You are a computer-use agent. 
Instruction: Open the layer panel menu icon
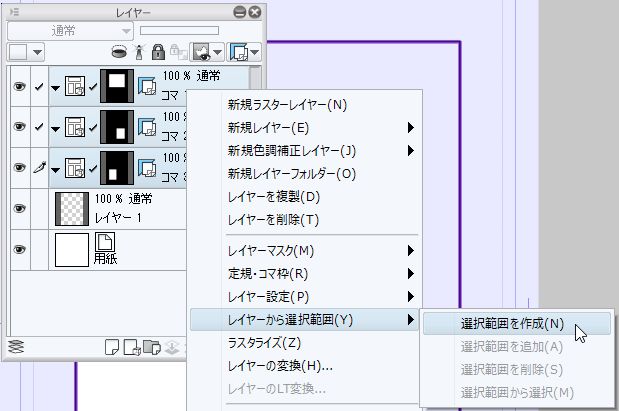tap(14, 12)
